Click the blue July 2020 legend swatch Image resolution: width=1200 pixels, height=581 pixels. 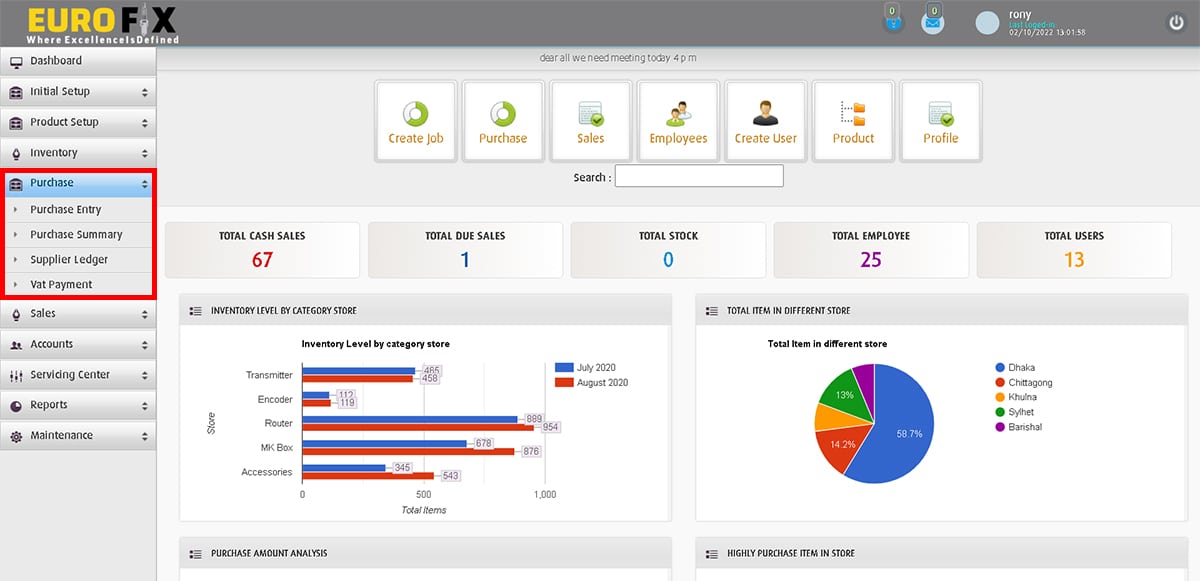tap(563, 368)
